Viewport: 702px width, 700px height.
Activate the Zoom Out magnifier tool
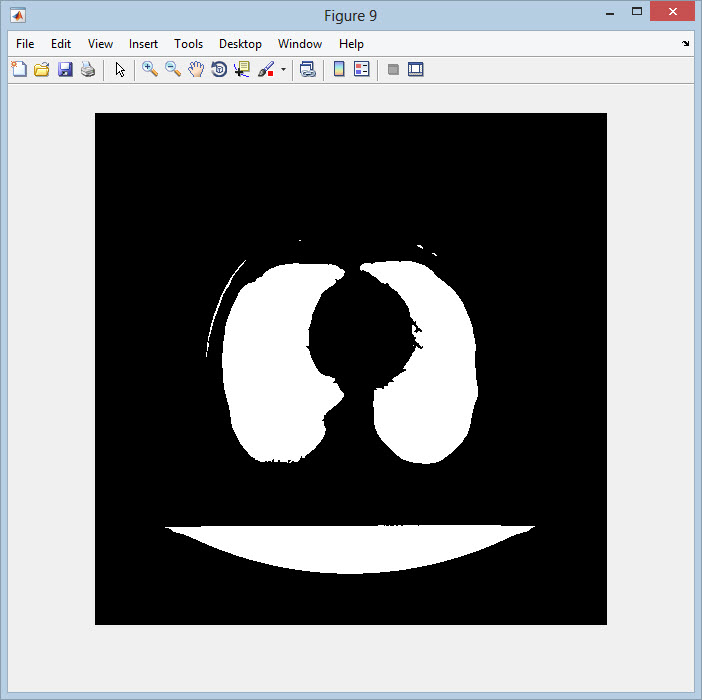click(173, 69)
